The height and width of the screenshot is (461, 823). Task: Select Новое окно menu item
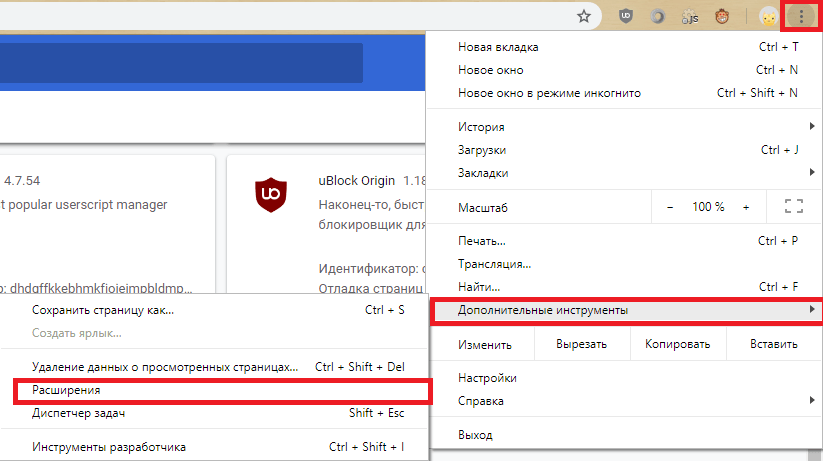click(625, 70)
